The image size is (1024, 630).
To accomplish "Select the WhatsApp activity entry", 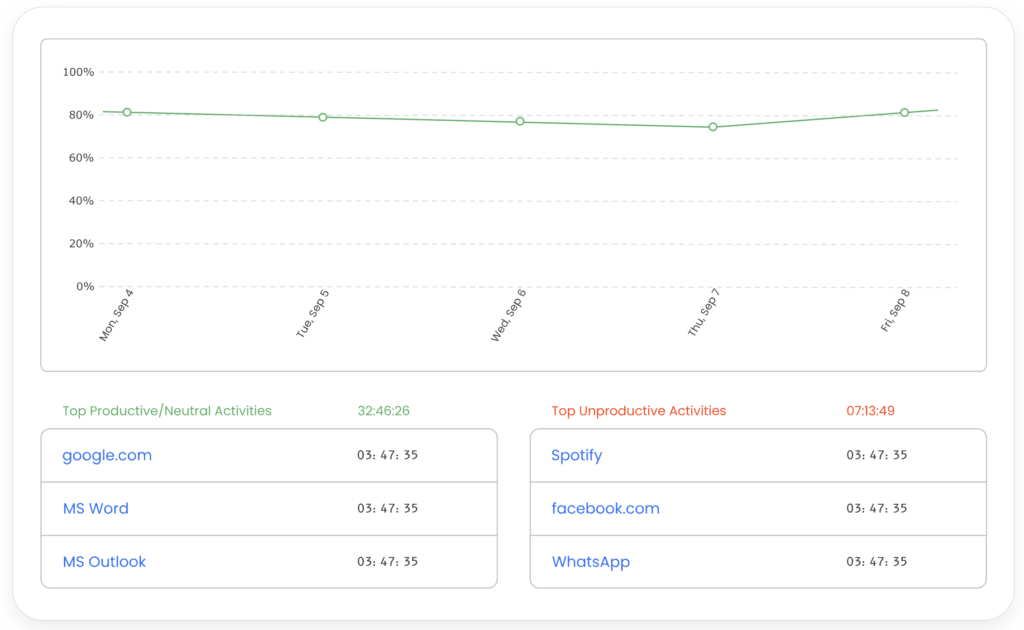I will coord(590,562).
